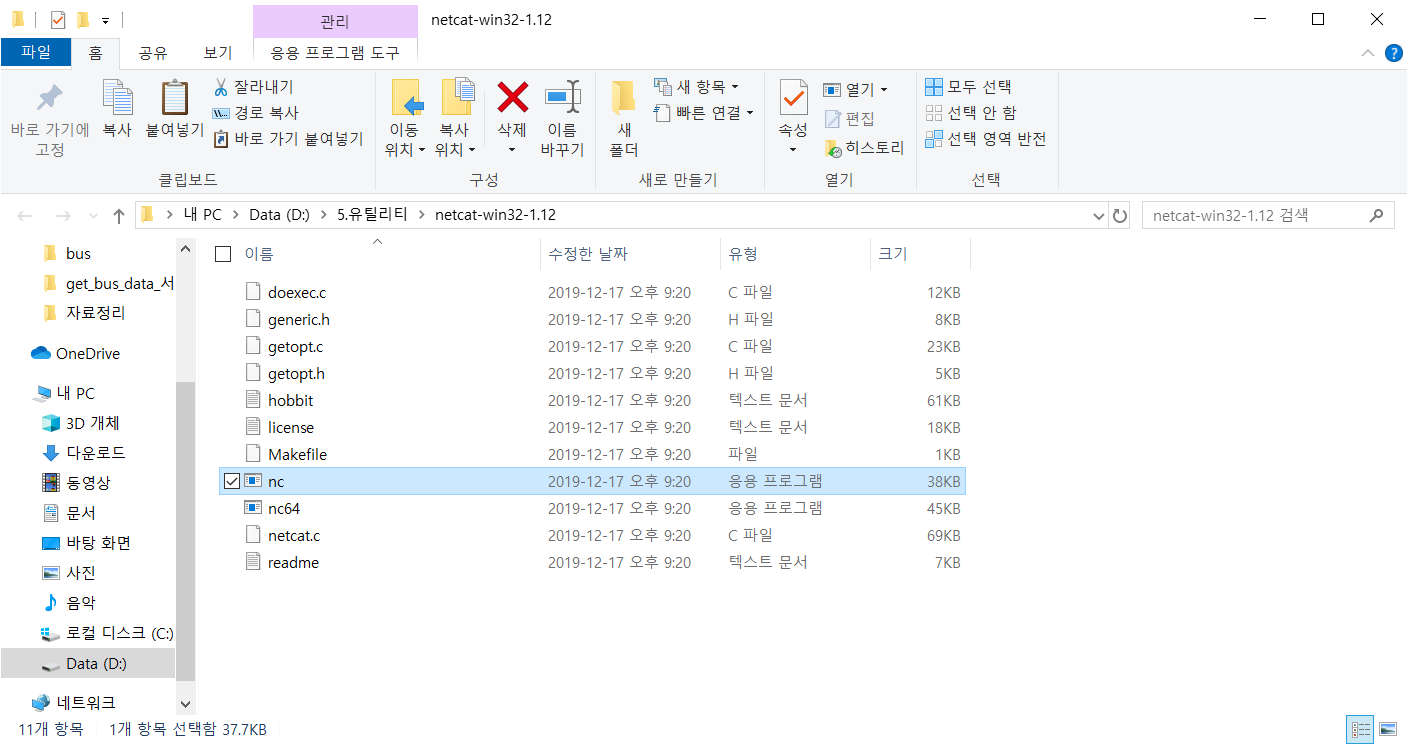This screenshot has height=745, width=1408.
Task: Switch to the 공유 share tab
Action: (x=153, y=53)
